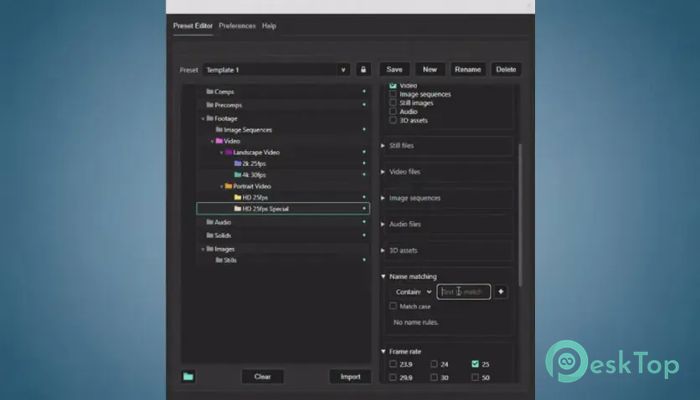Click the 2k 25fps folder icon
Screen dimensions: 700x400
(x=238, y=163)
